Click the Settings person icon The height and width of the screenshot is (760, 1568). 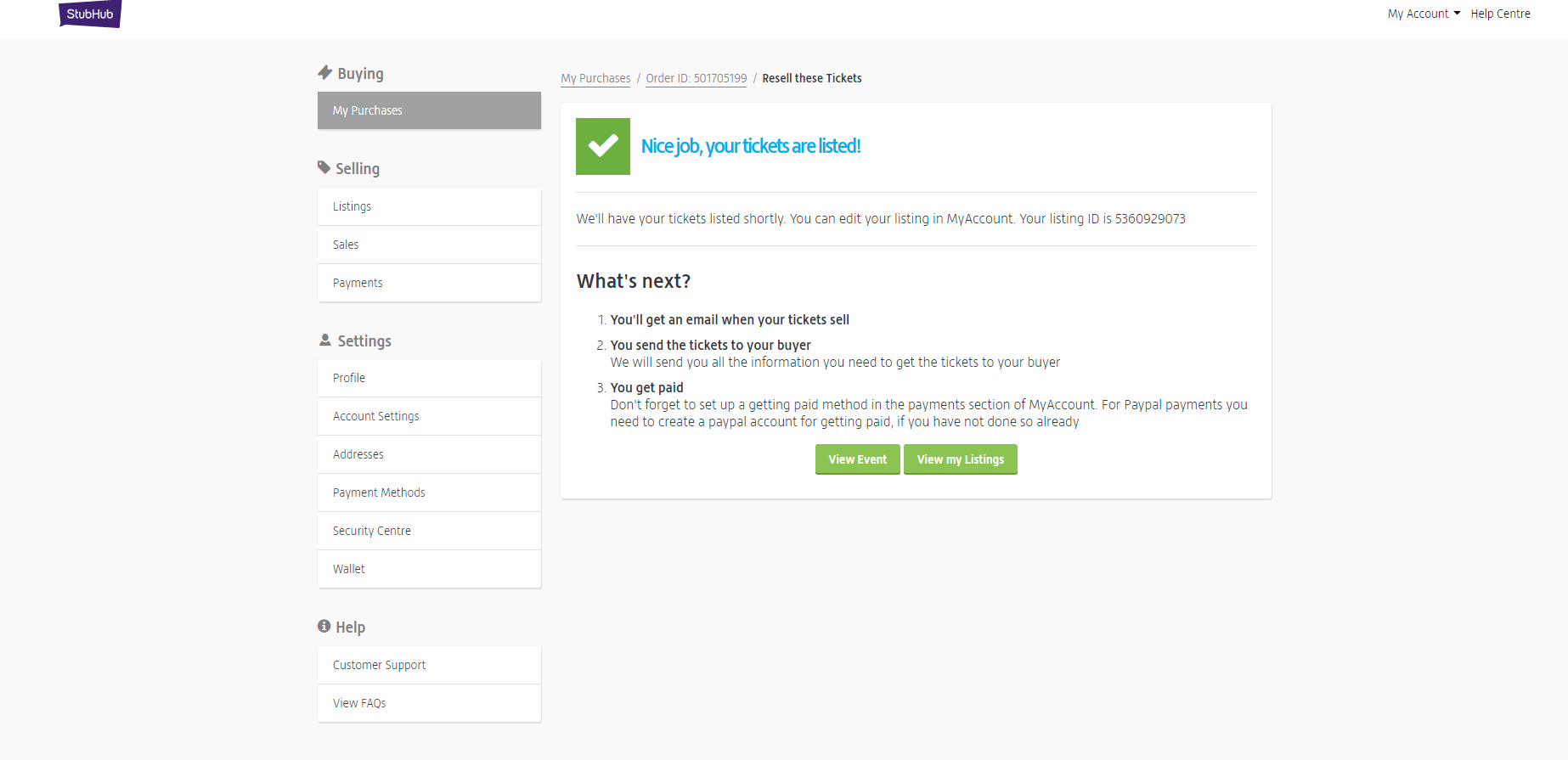325,340
